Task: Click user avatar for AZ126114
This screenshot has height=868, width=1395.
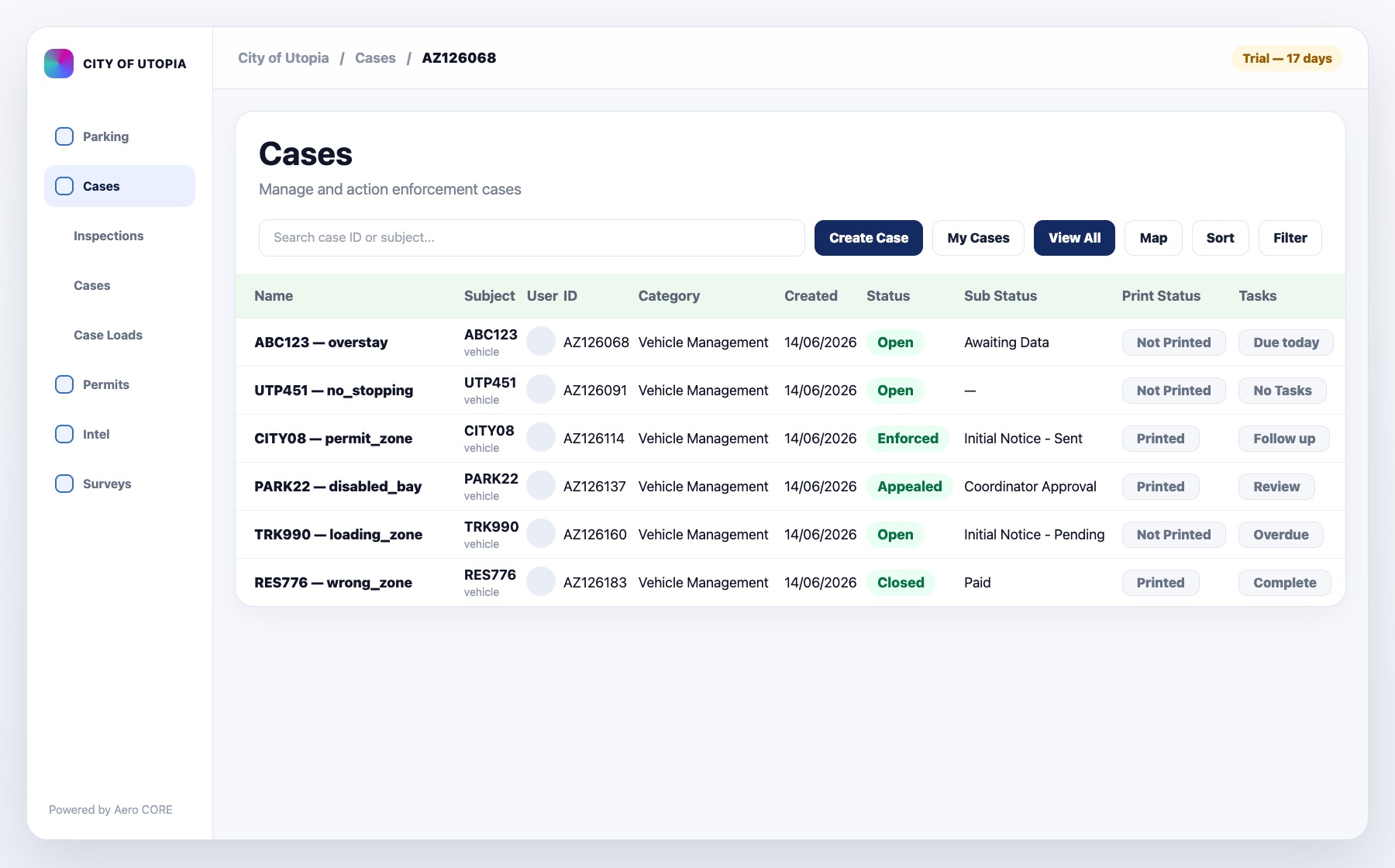Action: click(541, 438)
